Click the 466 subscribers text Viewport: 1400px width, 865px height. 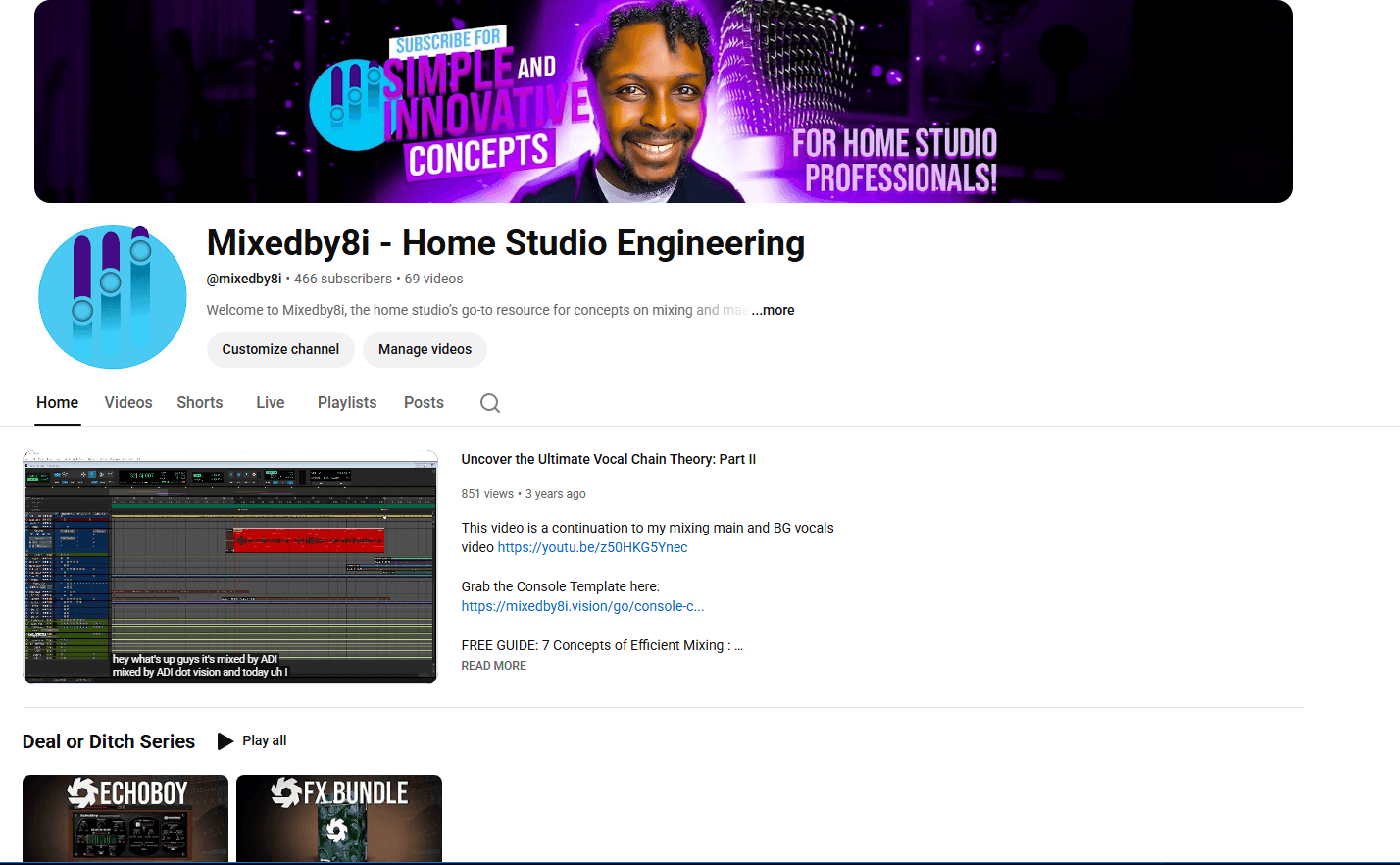[343, 279]
